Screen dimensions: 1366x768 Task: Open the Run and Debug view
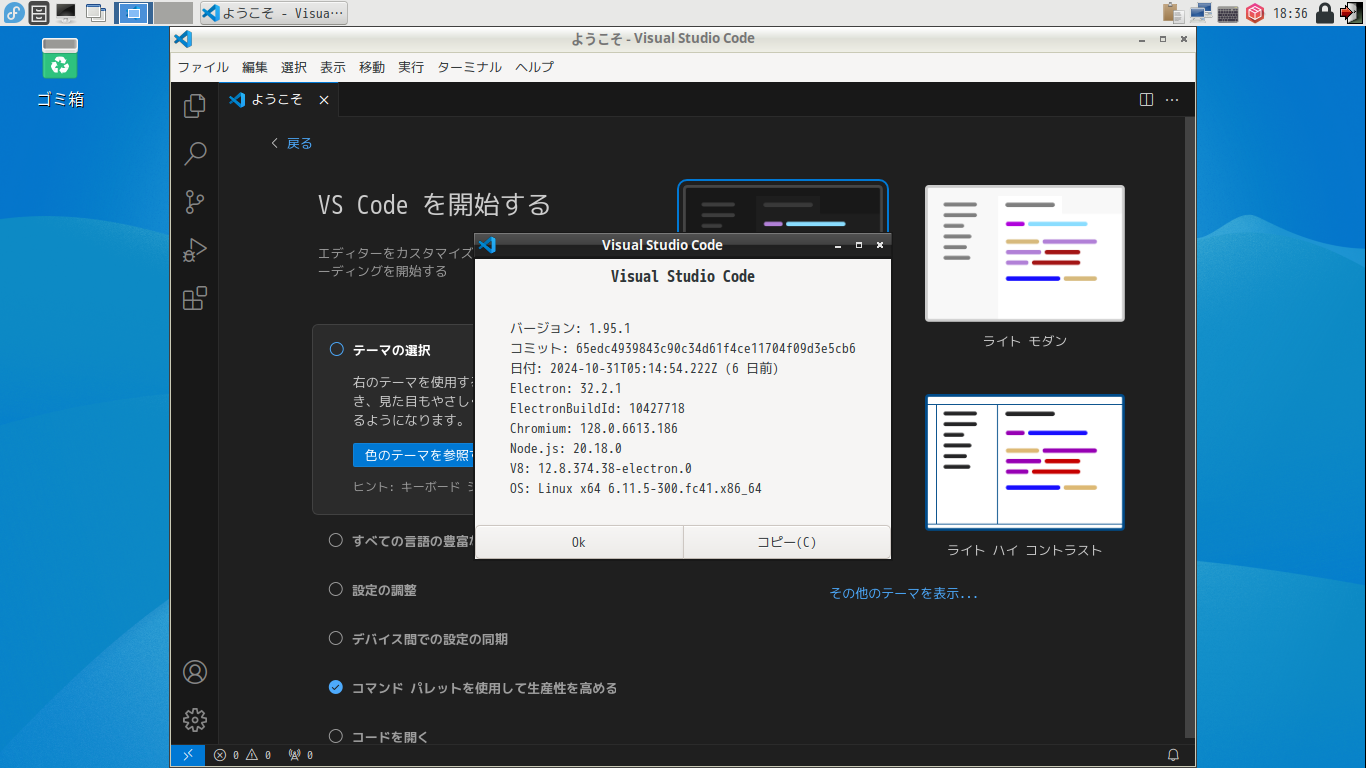pos(195,250)
